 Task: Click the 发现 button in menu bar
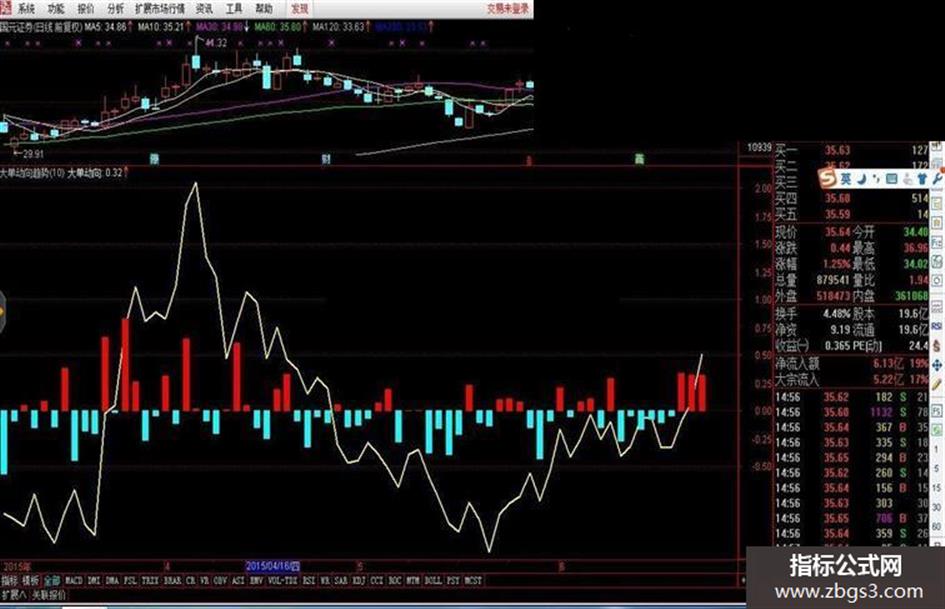pyautogui.click(x=300, y=8)
